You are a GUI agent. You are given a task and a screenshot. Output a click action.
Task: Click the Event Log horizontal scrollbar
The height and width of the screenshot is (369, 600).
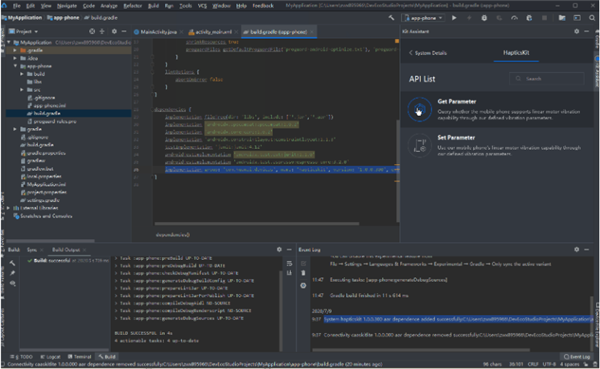pyautogui.click(x=421, y=349)
